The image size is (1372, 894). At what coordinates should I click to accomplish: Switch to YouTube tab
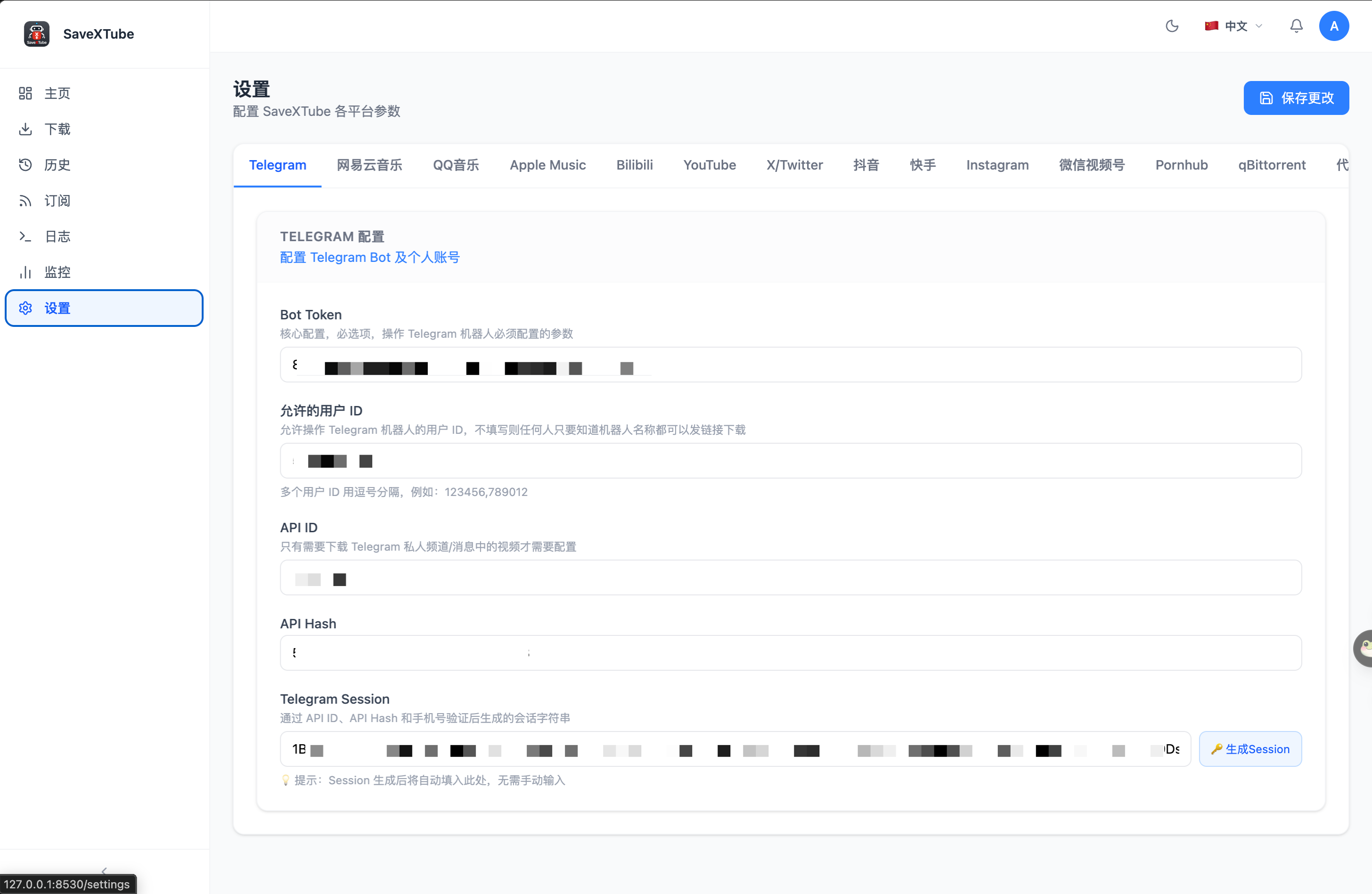click(710, 165)
